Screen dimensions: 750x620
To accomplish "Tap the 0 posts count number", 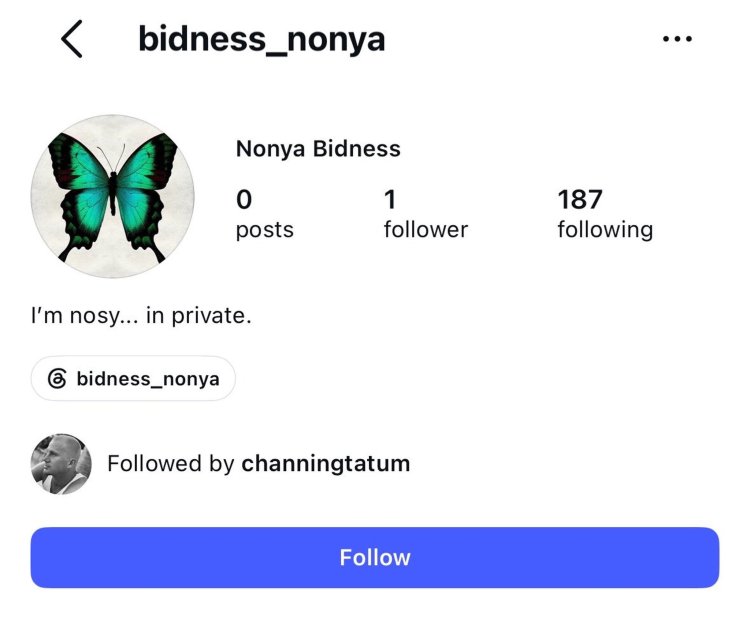I will tap(244, 199).
